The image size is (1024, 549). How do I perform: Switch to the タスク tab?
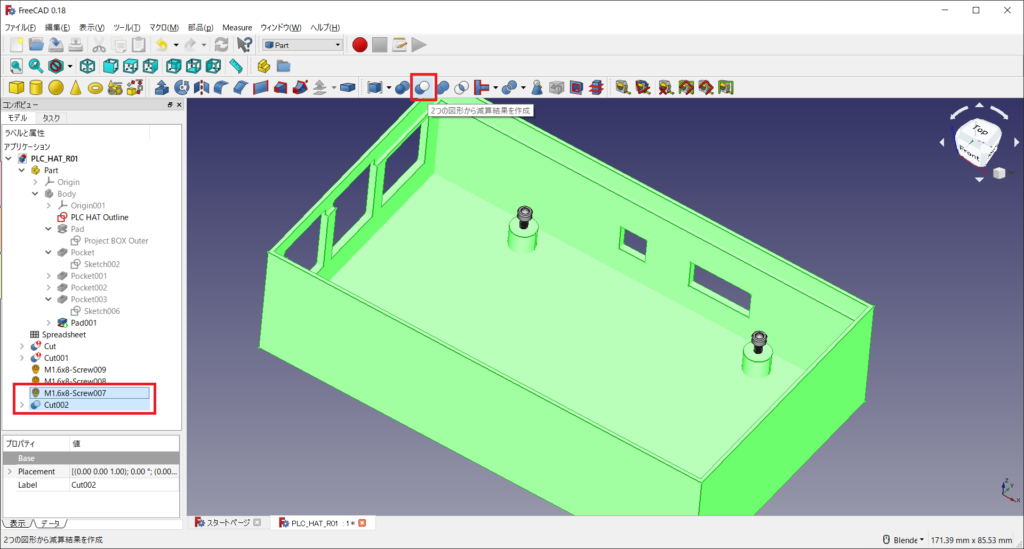coord(51,118)
